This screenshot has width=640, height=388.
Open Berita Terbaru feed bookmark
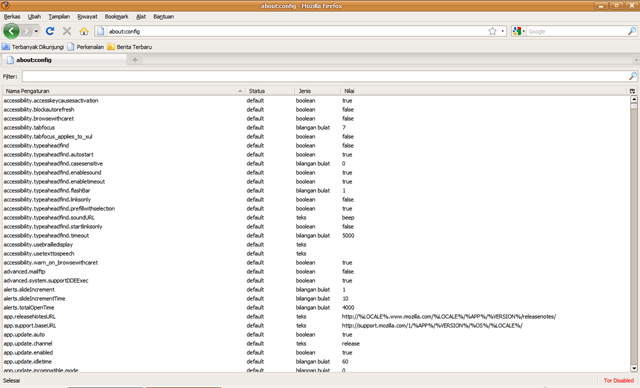point(130,47)
